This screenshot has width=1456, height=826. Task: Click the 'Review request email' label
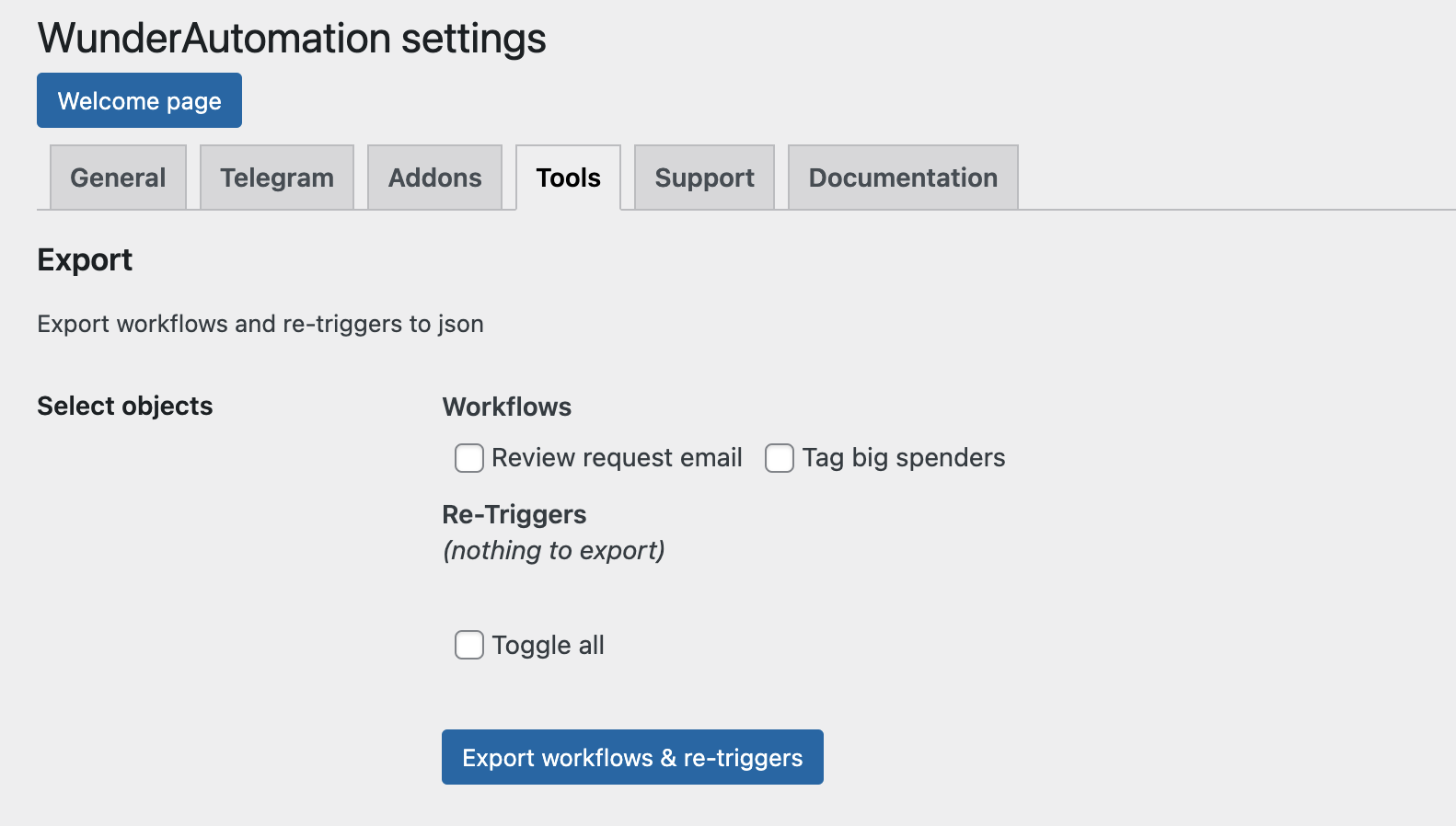pos(617,458)
